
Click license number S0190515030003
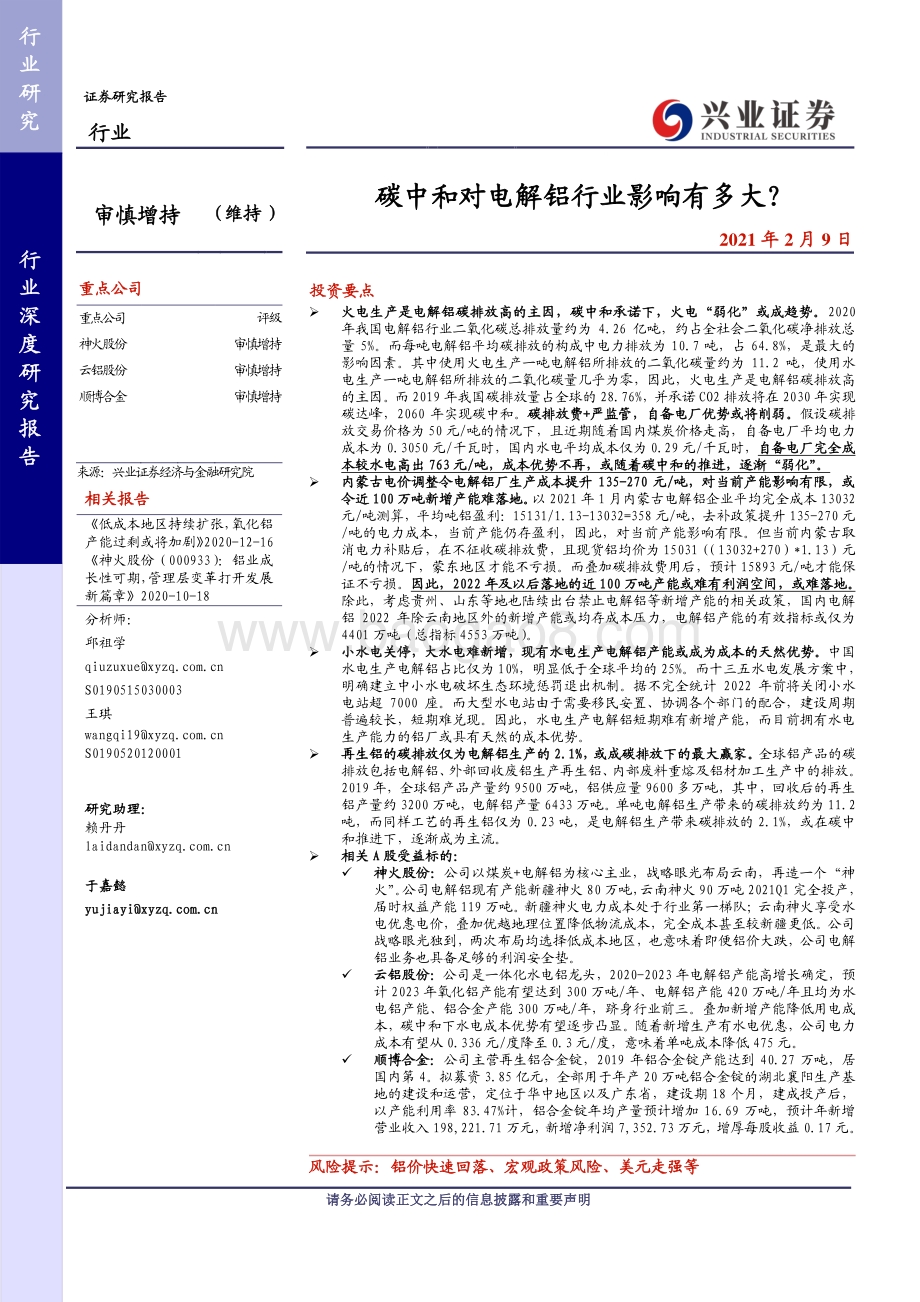pyautogui.click(x=134, y=690)
